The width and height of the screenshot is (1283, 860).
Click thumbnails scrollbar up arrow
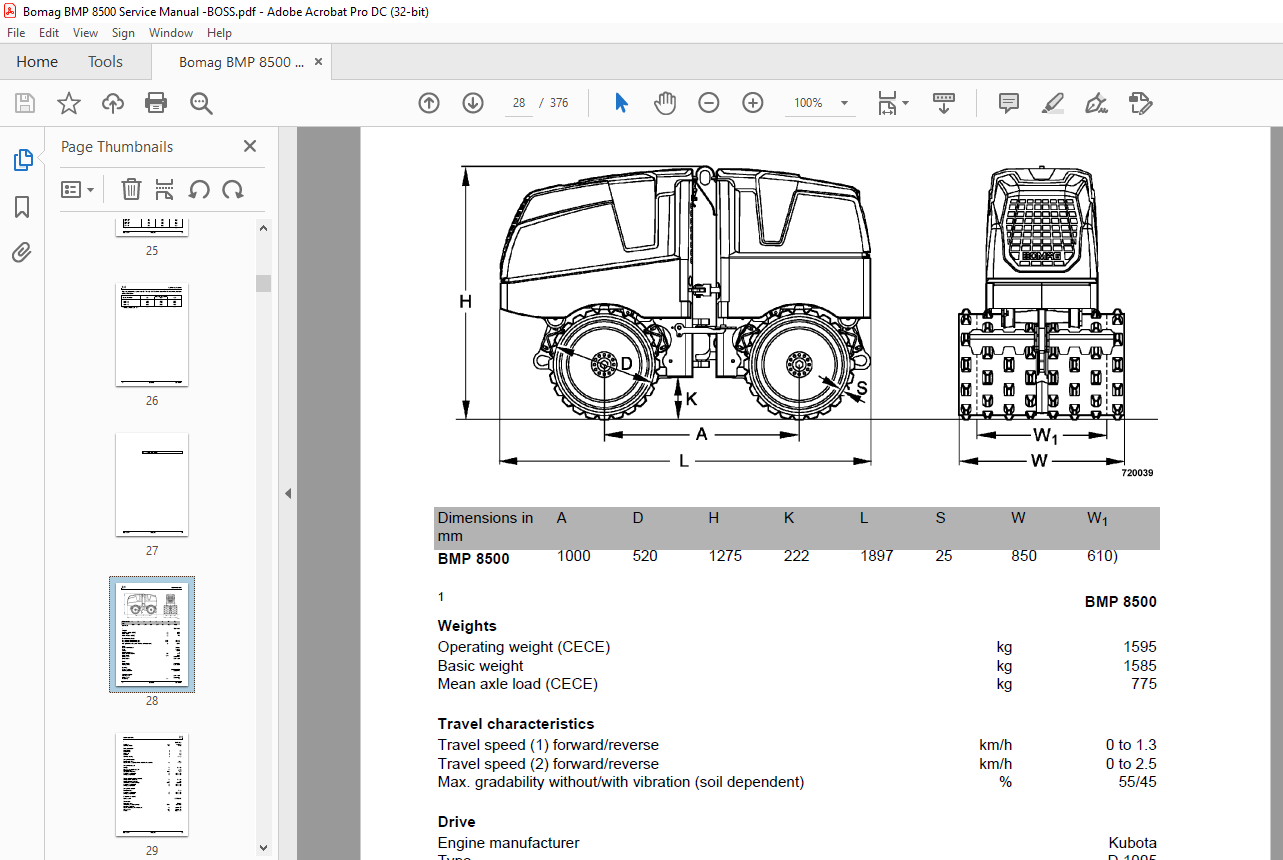pyautogui.click(x=264, y=227)
